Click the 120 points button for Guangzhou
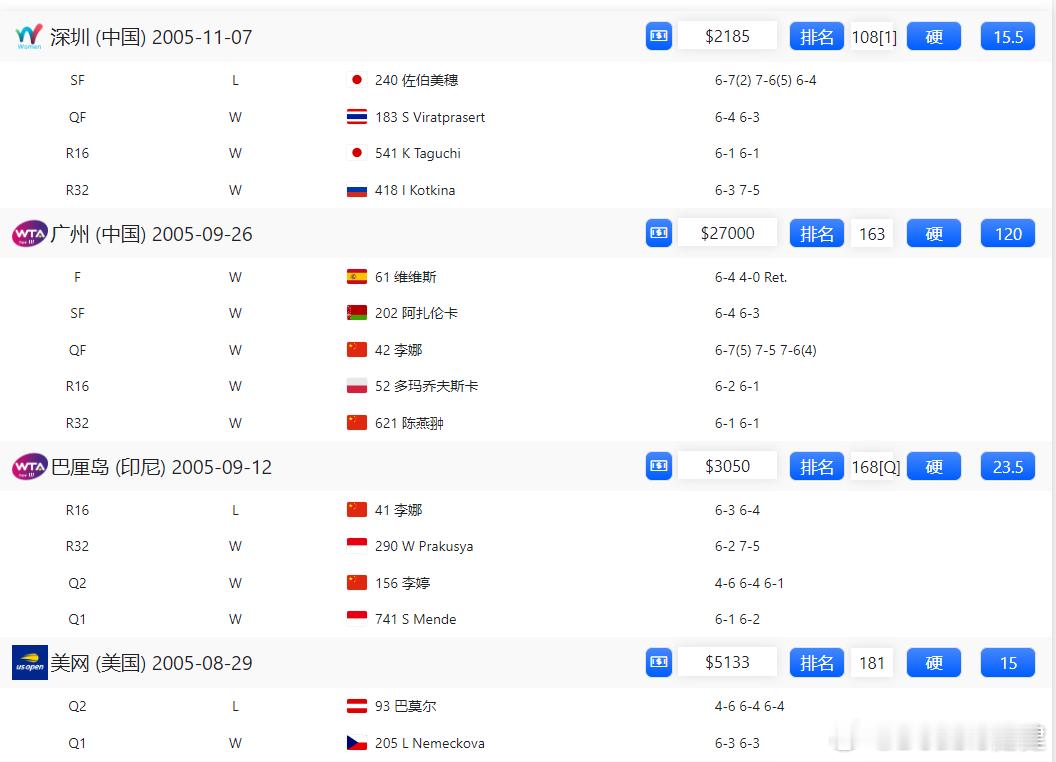 click(1008, 234)
